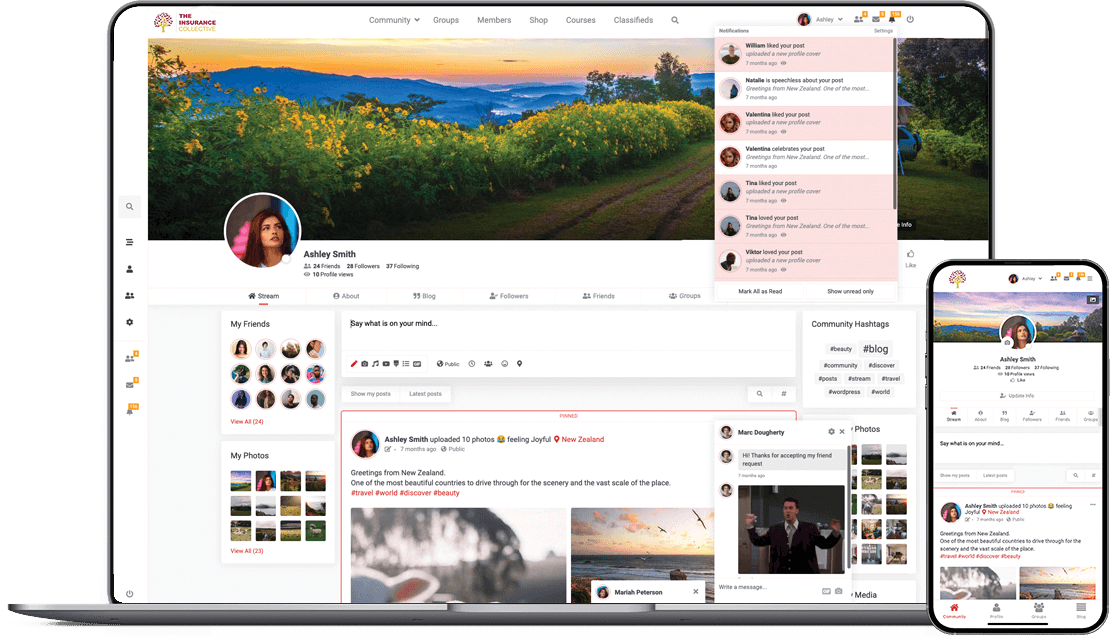1115x640 pixels.
Task: Click View All (24) friends link
Action: click(x=247, y=422)
